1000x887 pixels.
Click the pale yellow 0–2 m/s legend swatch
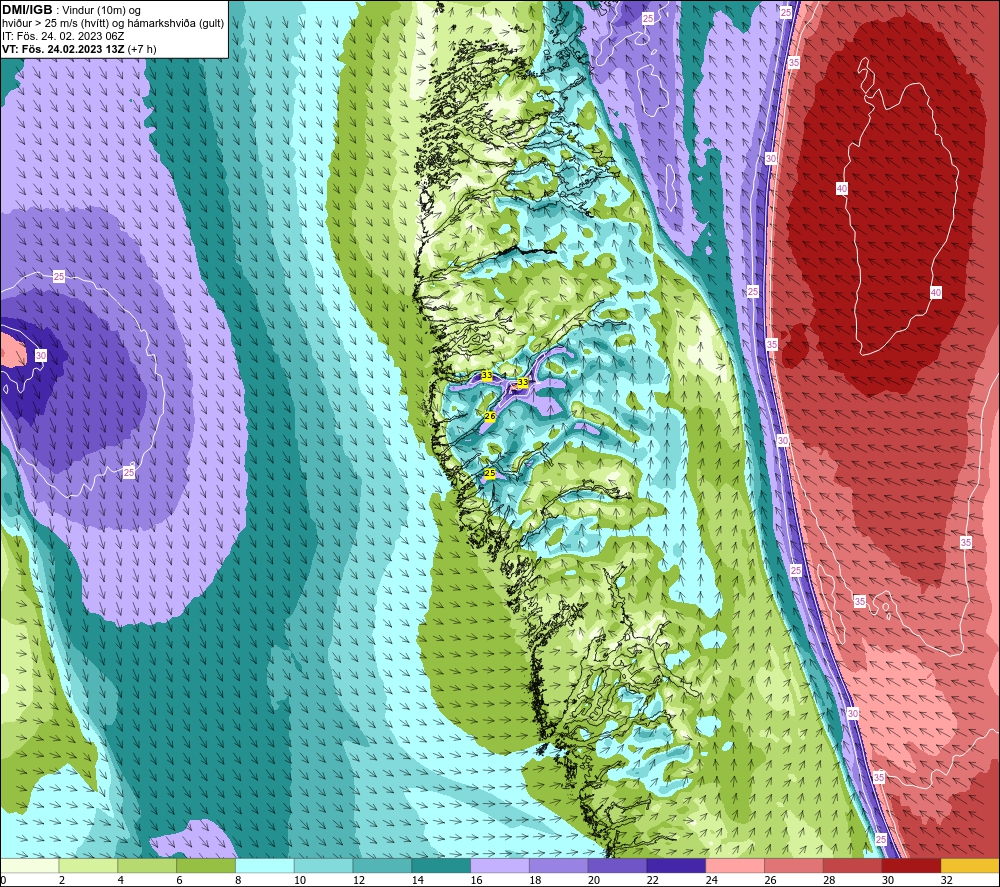[30, 865]
